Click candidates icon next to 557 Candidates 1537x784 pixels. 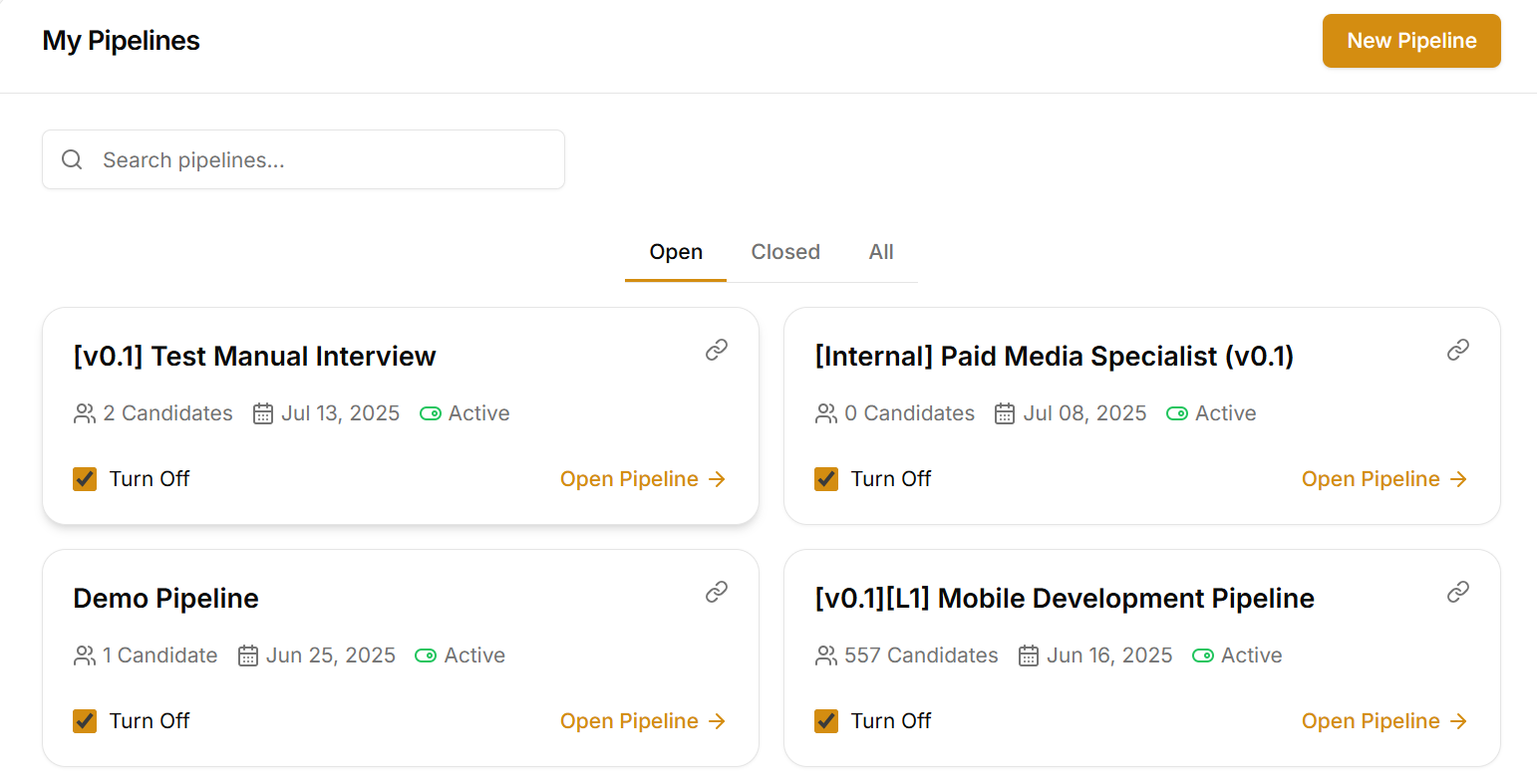click(x=826, y=655)
